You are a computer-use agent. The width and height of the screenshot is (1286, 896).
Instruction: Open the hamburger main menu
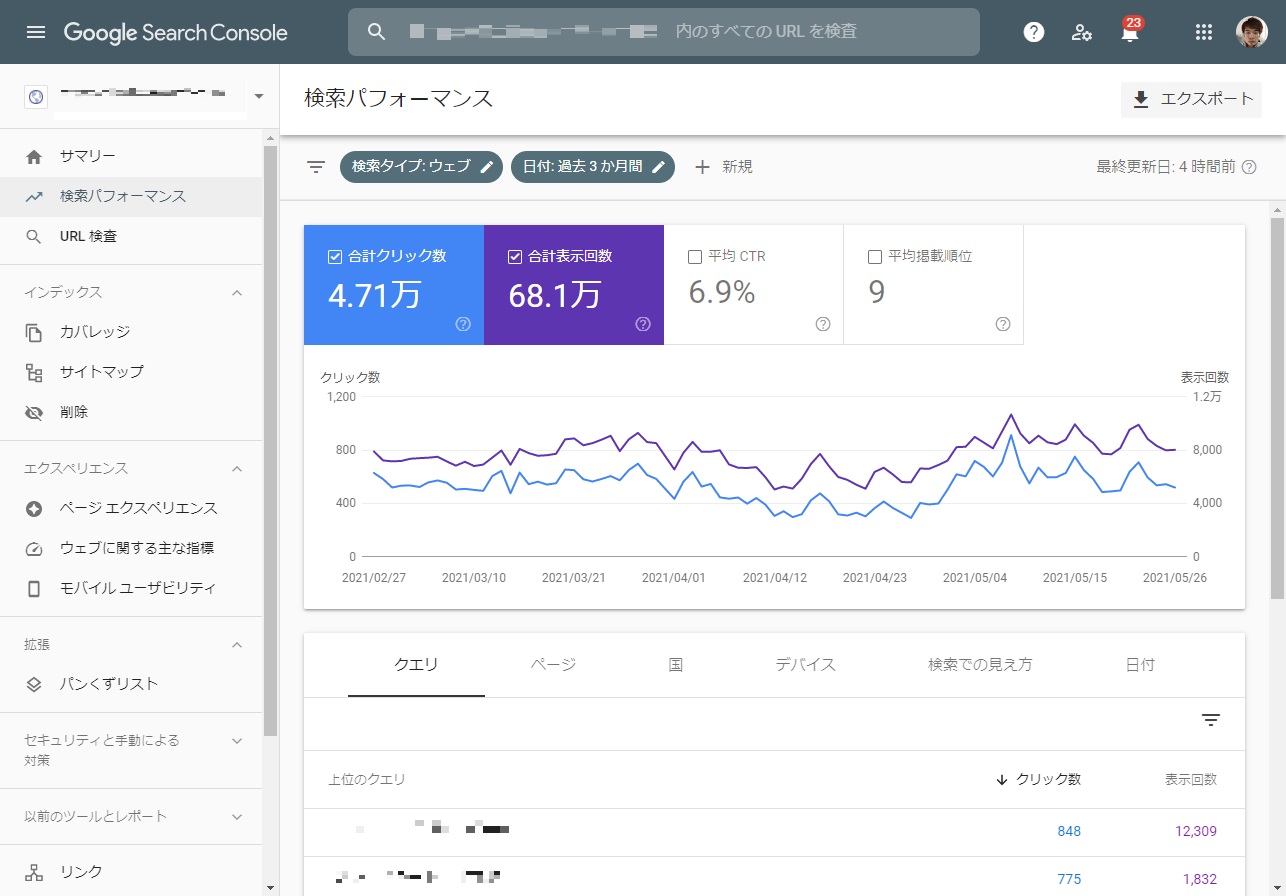coord(36,32)
